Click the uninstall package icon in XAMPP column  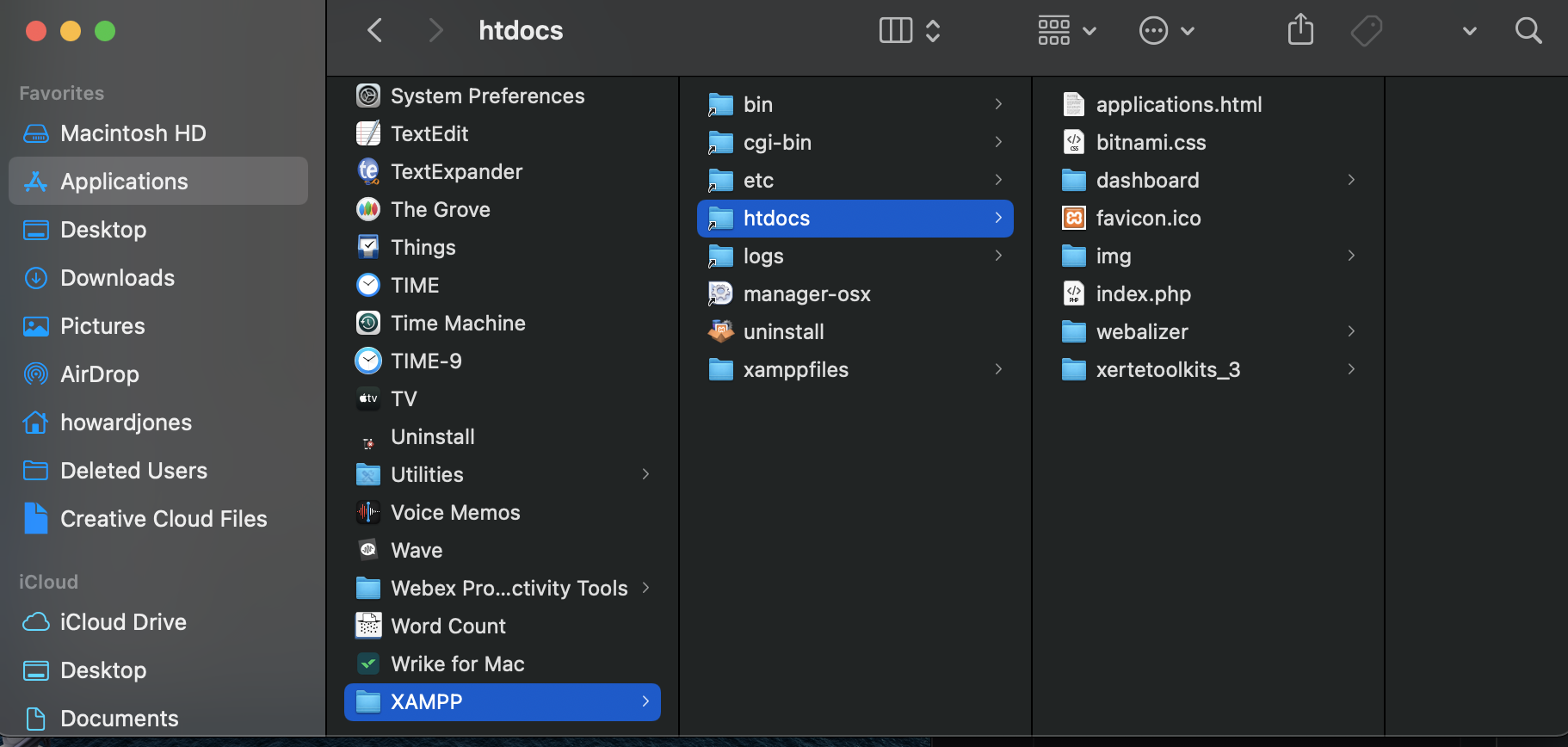720,331
